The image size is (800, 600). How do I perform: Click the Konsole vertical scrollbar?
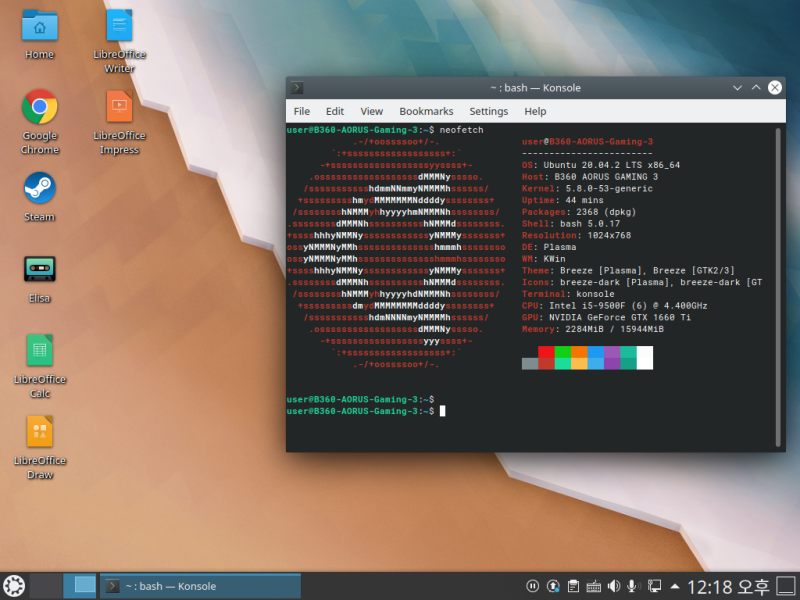click(x=778, y=287)
